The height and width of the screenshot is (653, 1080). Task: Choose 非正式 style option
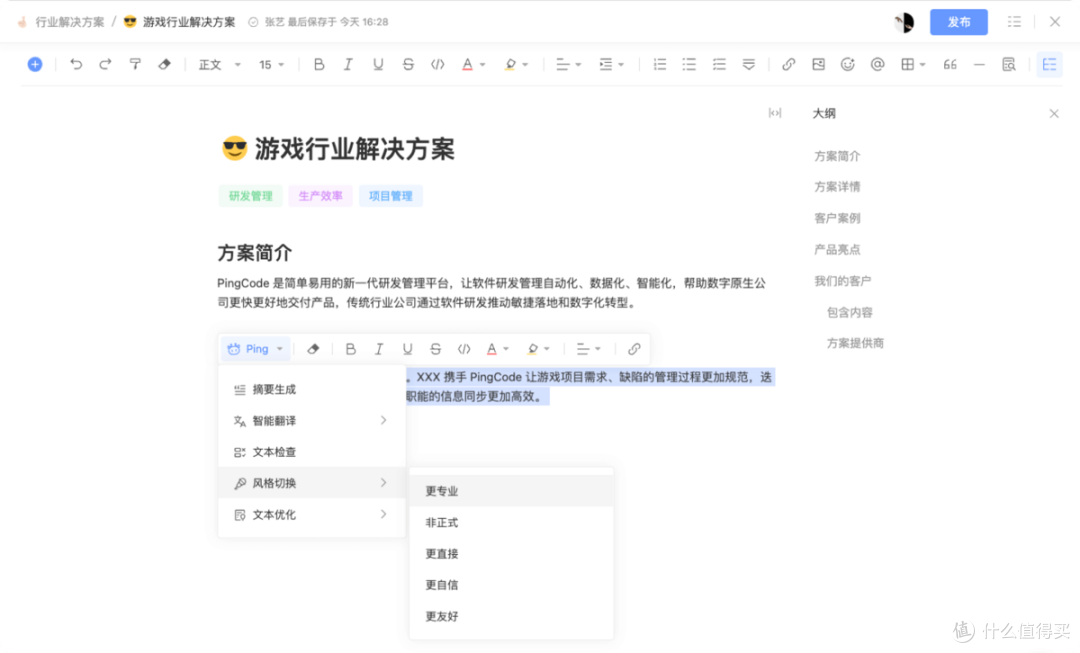(x=511, y=523)
